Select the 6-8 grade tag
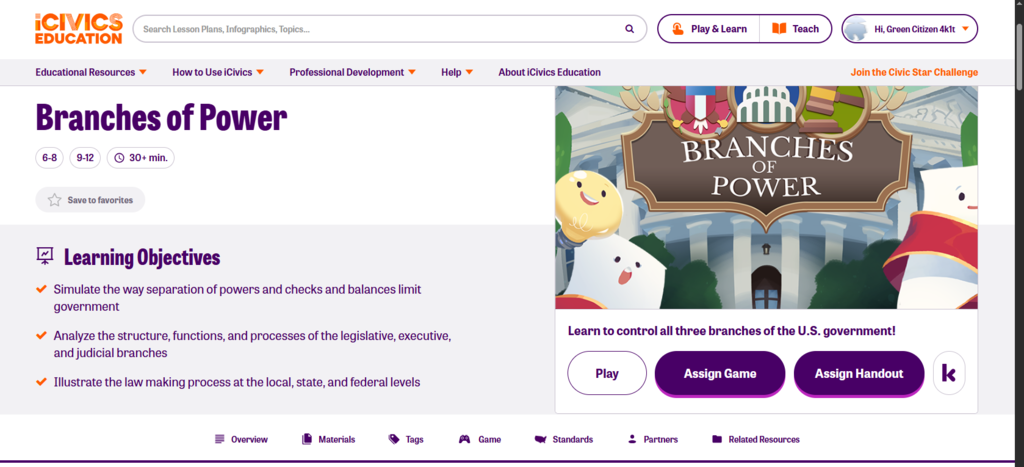Viewport: 1024px width, 467px height. [x=50, y=157]
